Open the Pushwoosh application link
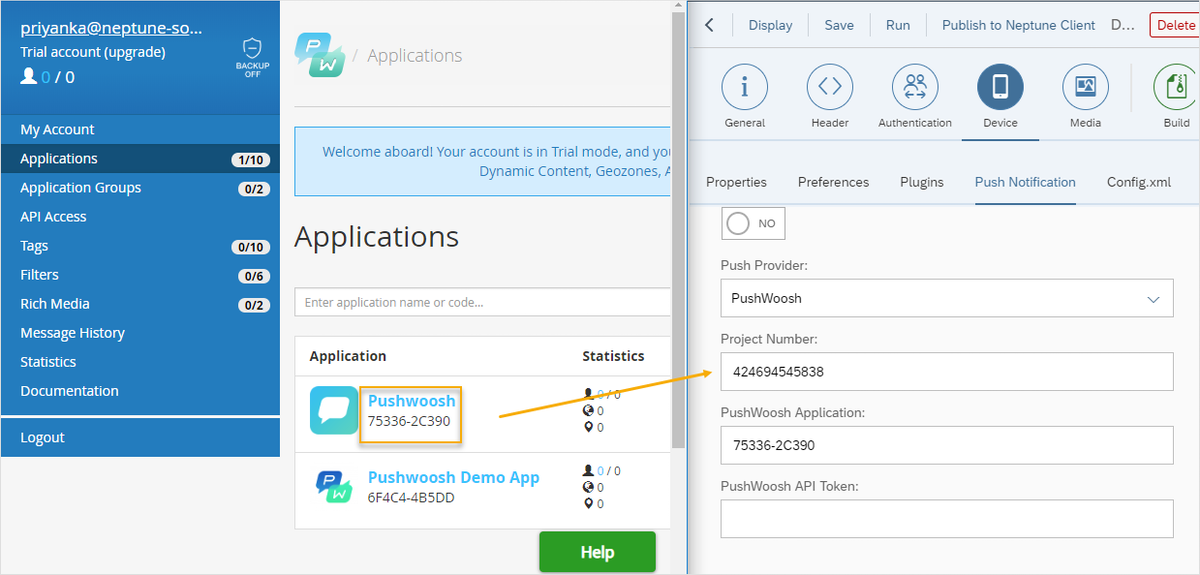 (411, 401)
